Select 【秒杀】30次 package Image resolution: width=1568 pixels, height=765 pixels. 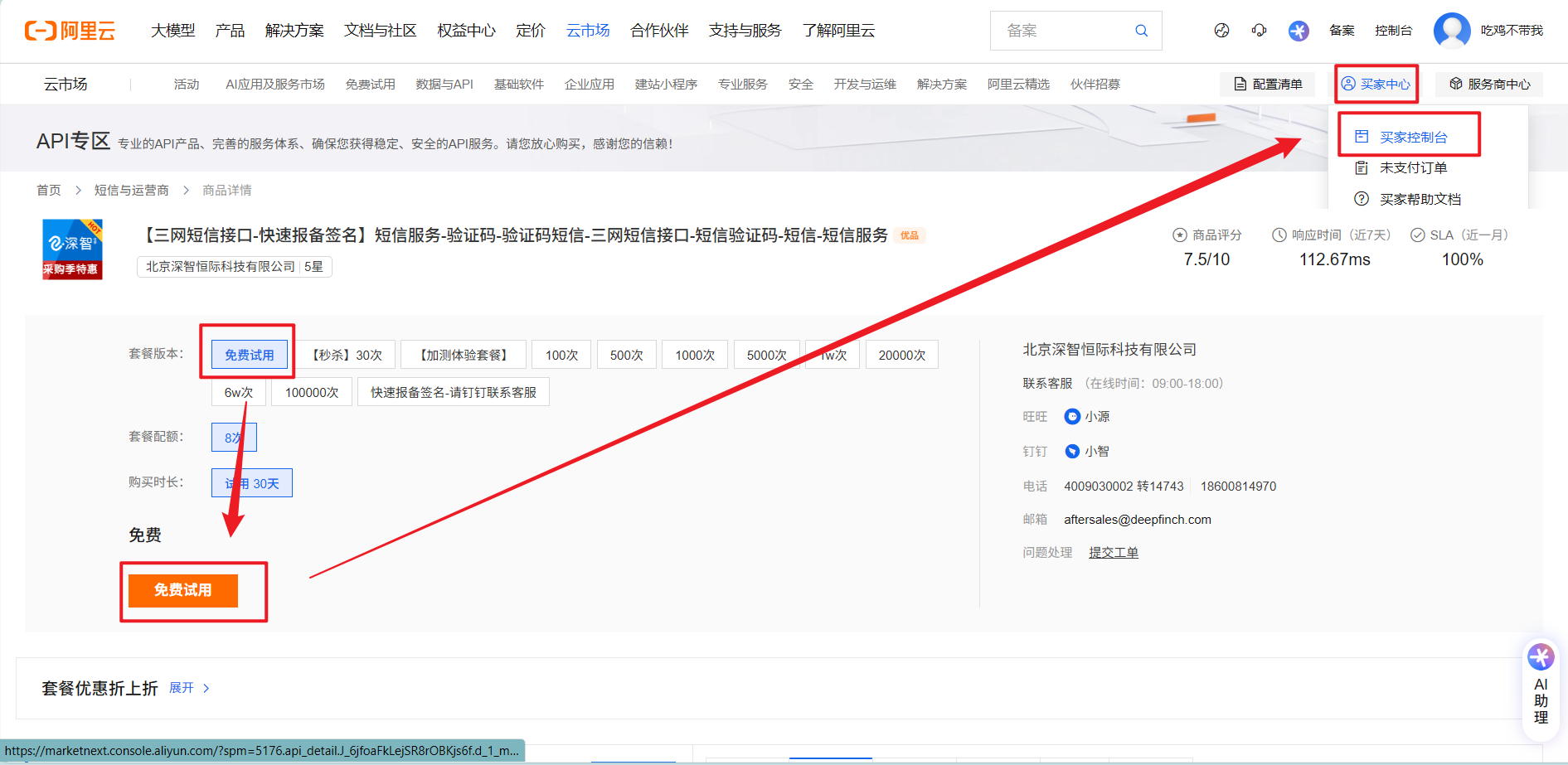tap(347, 354)
